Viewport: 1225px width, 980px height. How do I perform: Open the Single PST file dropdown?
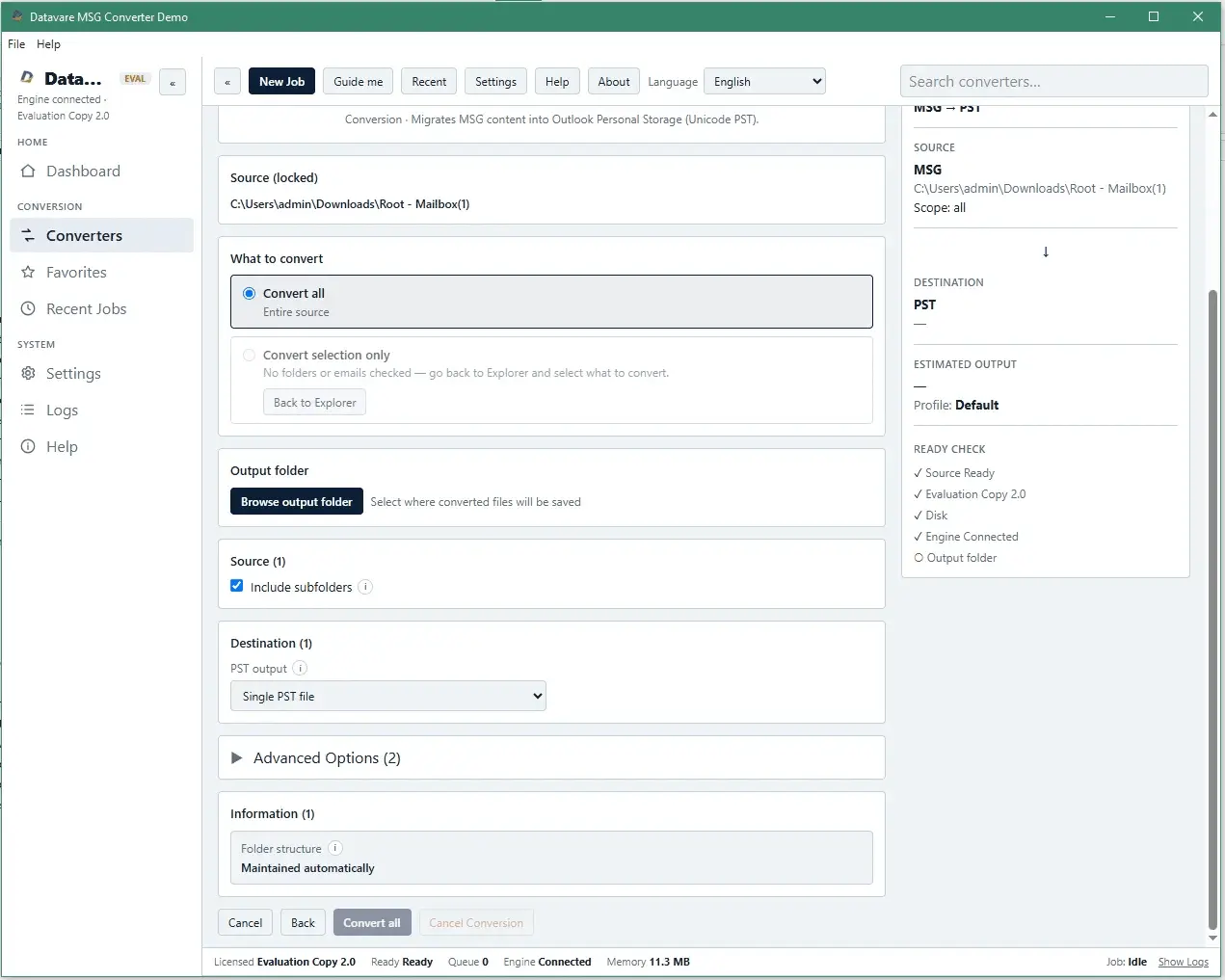pyautogui.click(x=388, y=696)
